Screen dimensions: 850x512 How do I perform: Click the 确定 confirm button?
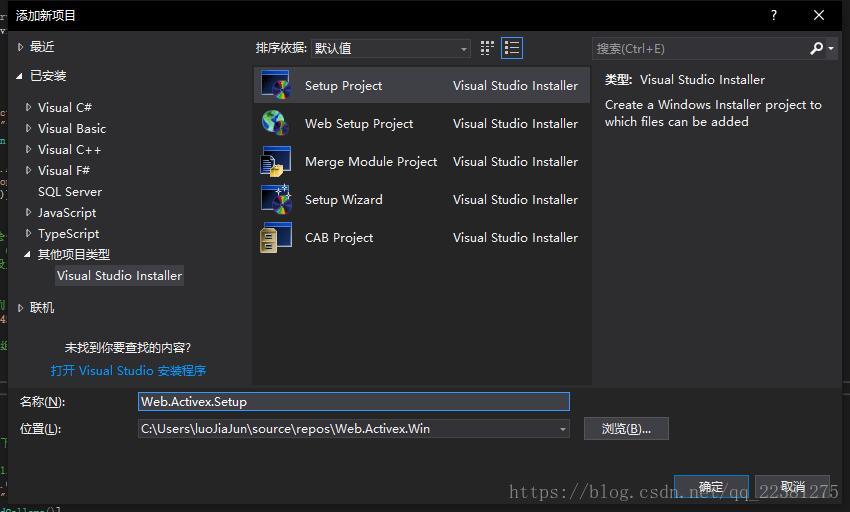(x=711, y=487)
